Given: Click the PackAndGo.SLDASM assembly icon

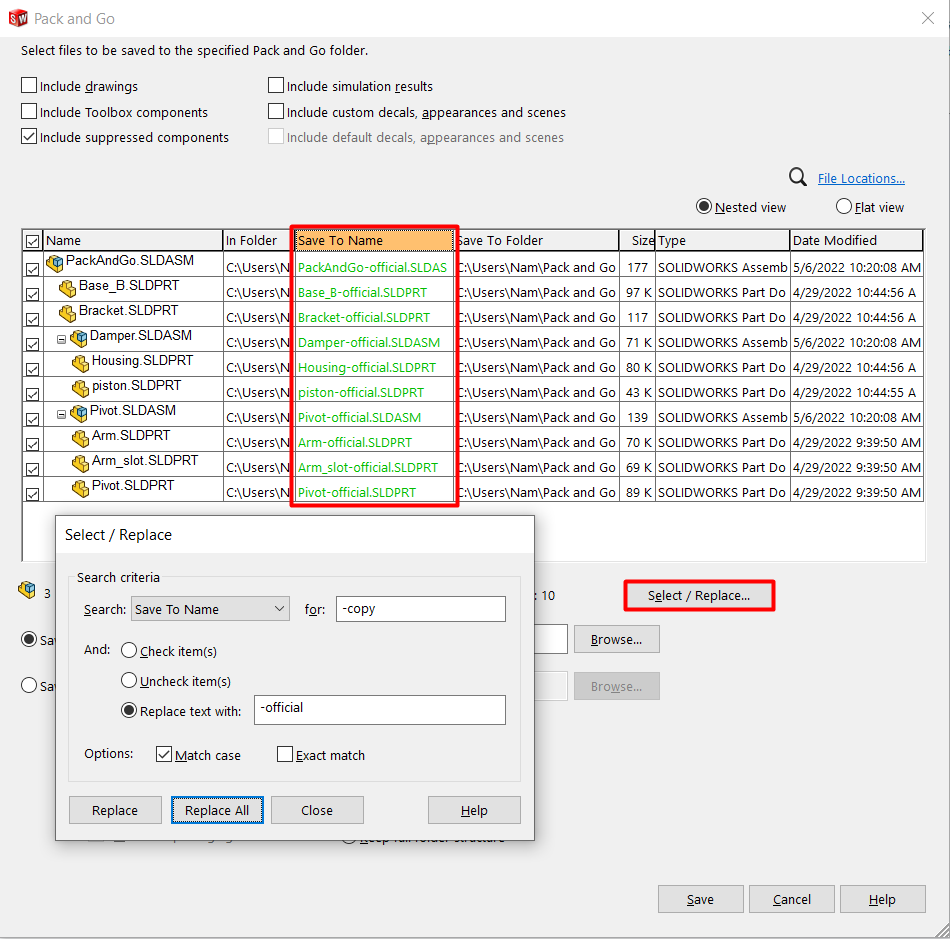Looking at the screenshot, I should tap(55, 263).
